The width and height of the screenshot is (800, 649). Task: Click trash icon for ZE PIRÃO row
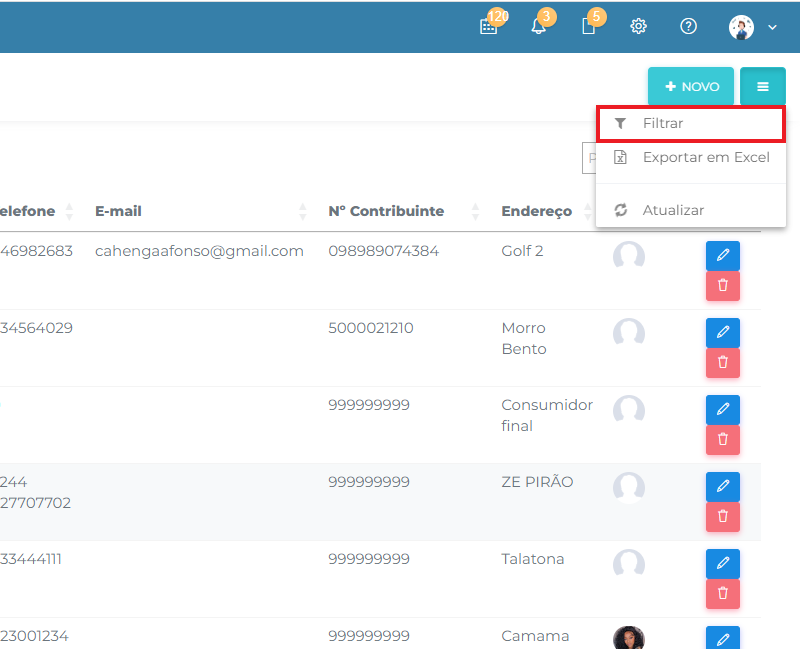click(x=722, y=516)
